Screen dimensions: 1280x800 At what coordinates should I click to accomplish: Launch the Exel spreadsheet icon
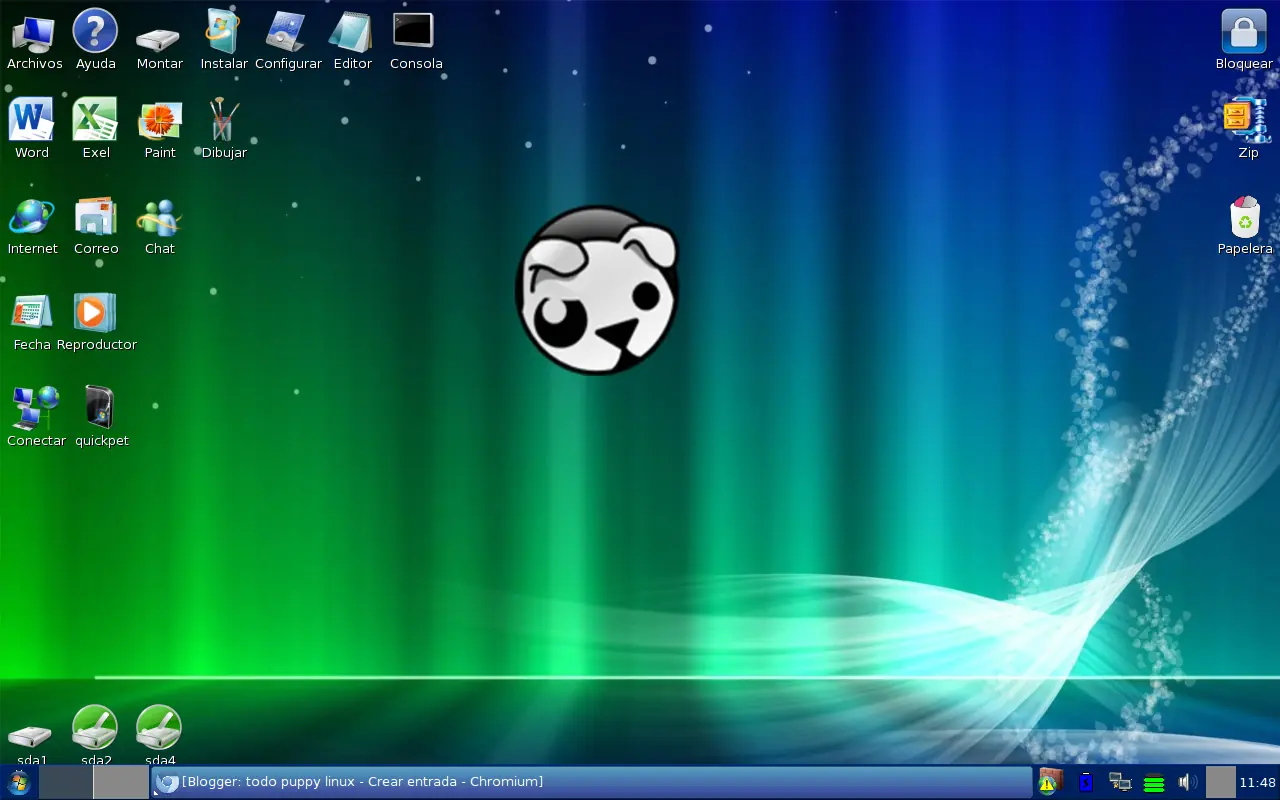pyautogui.click(x=96, y=120)
